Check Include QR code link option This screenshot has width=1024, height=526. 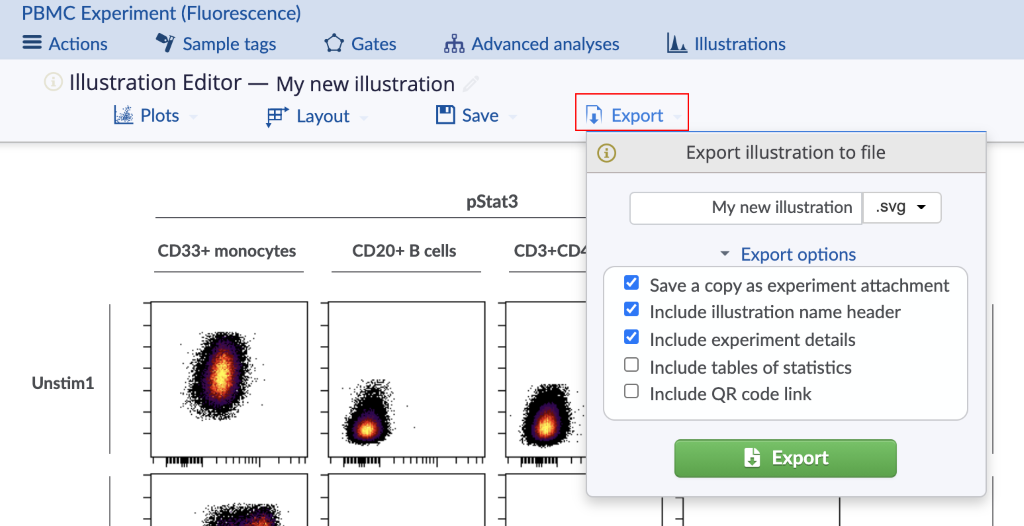click(631, 391)
